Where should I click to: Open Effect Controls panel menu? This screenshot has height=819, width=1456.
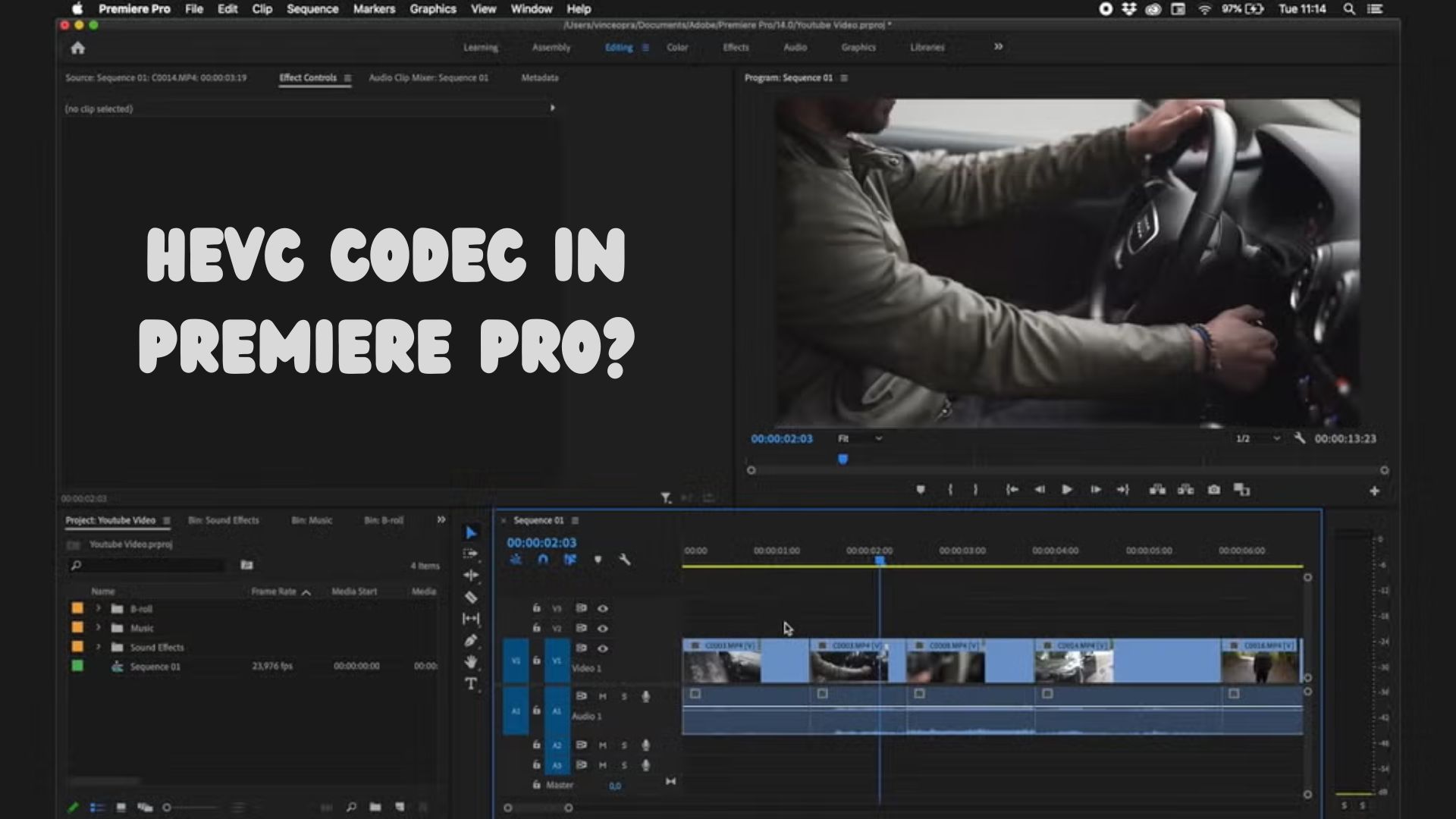347,78
